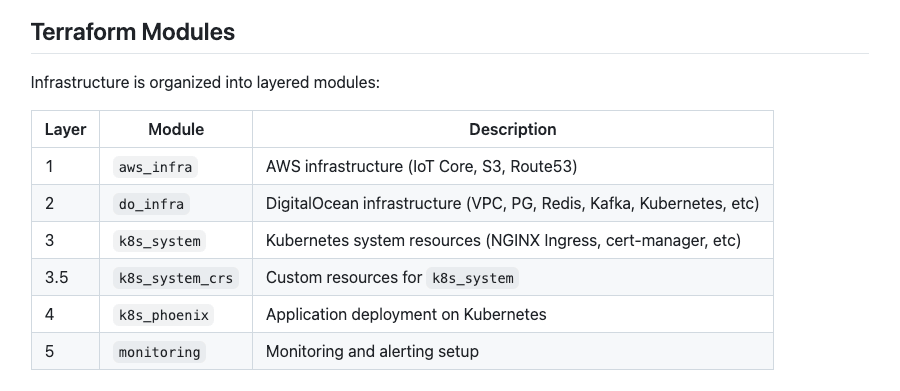Select the monitoring module code label
The image size is (900, 391).
159,351
